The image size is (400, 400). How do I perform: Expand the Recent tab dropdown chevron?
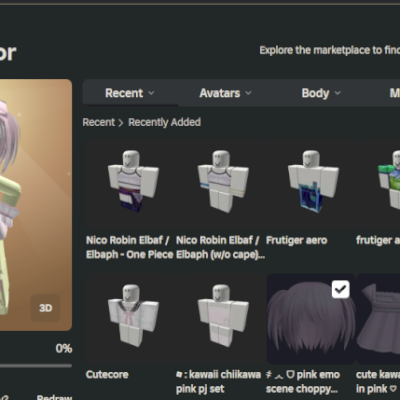point(151,93)
